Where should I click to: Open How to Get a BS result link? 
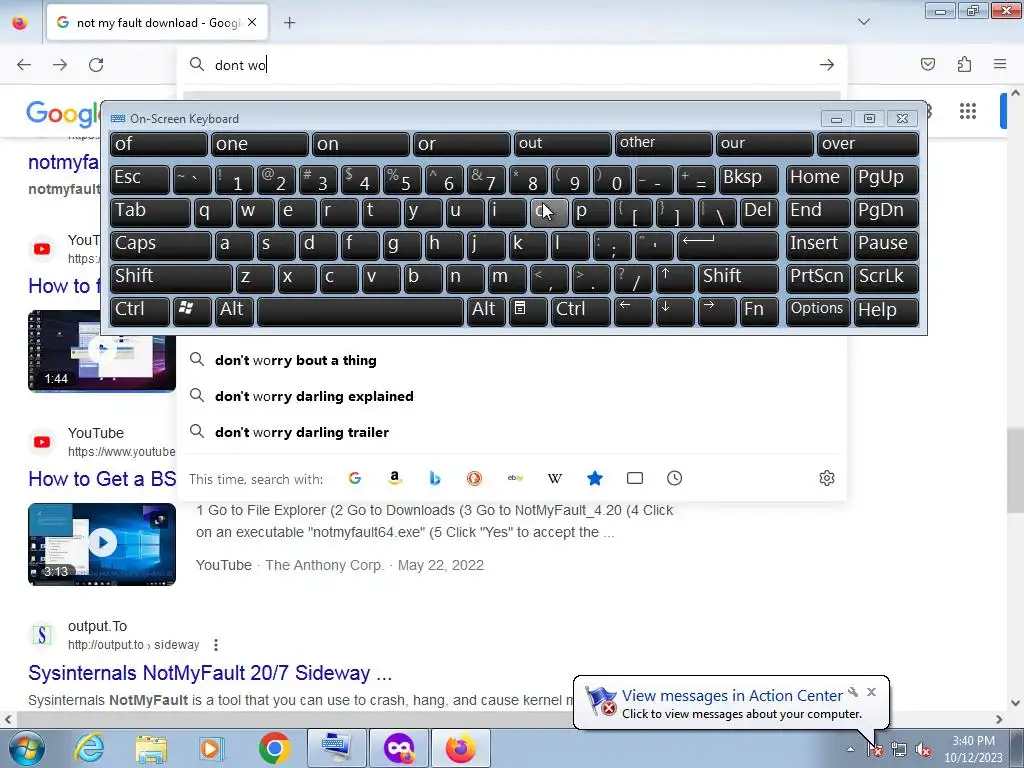point(103,479)
